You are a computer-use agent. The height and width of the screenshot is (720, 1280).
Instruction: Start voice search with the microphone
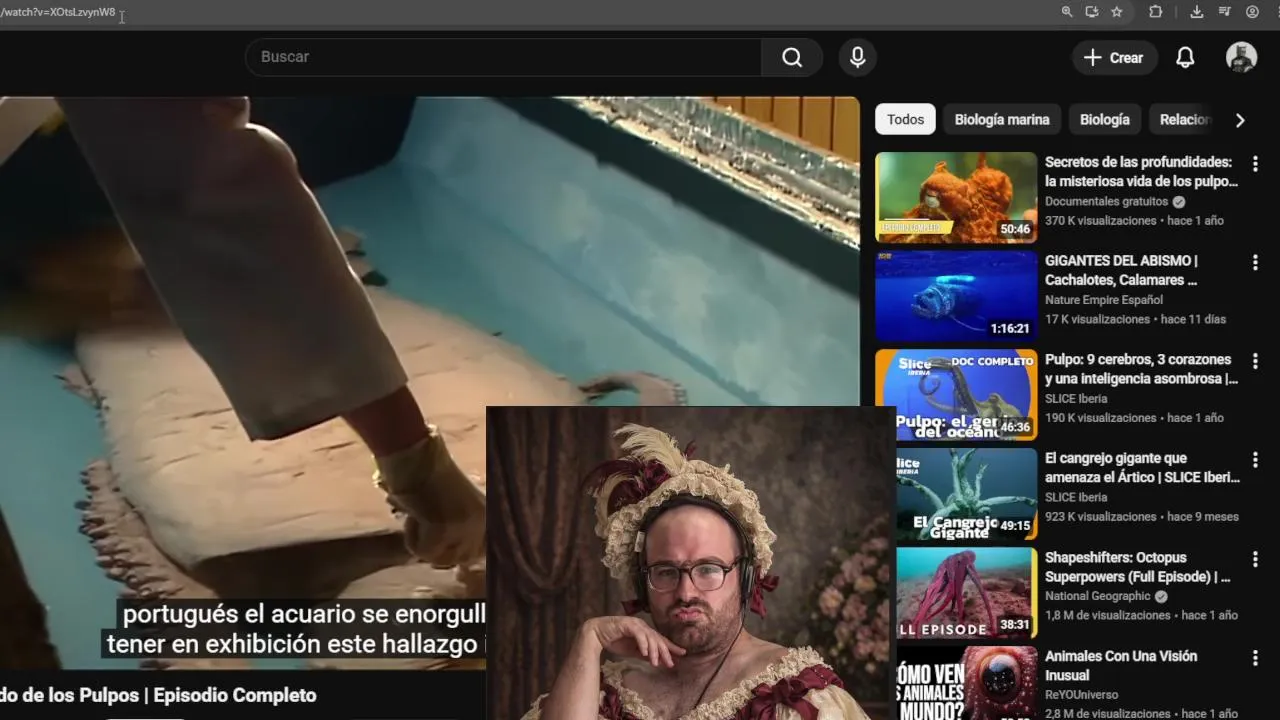[x=857, y=57]
